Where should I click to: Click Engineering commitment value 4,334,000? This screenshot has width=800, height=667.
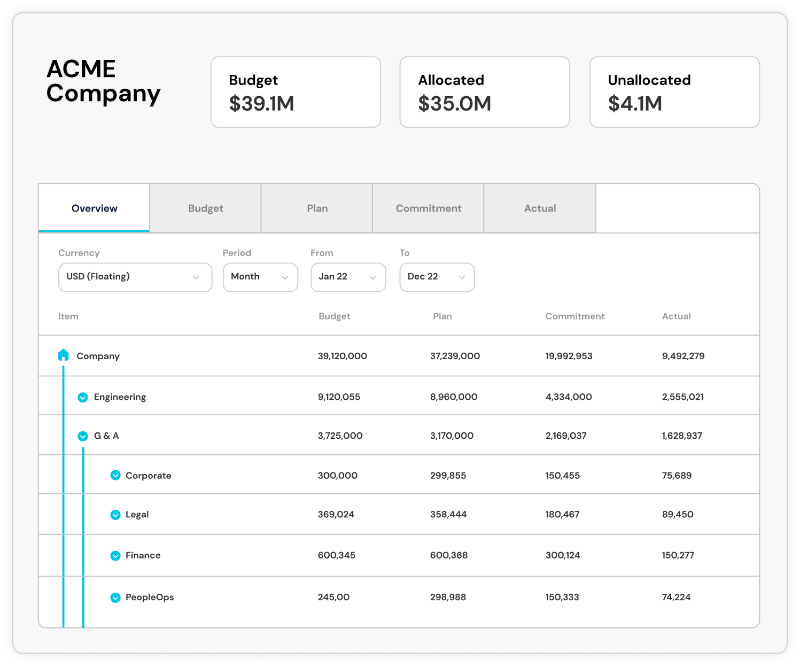568,397
